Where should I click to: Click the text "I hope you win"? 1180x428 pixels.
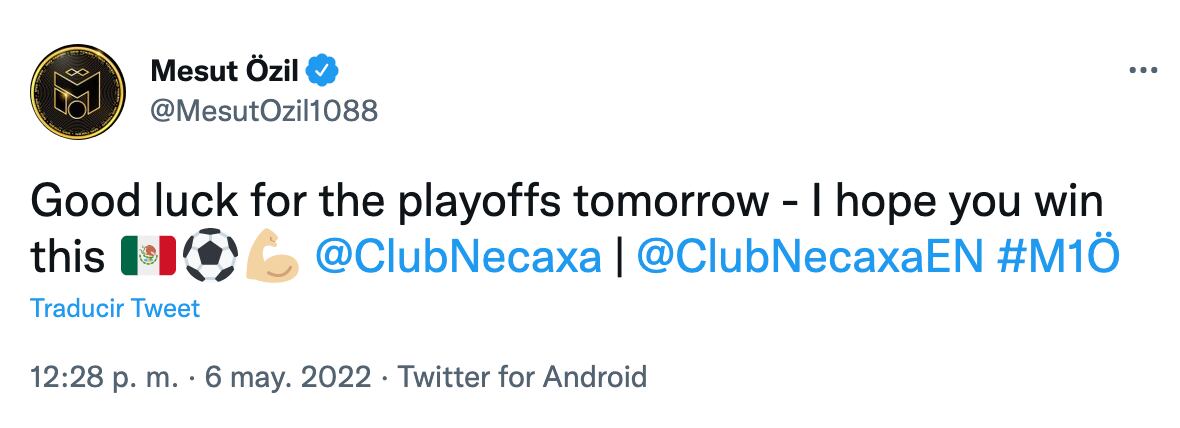pos(959,202)
